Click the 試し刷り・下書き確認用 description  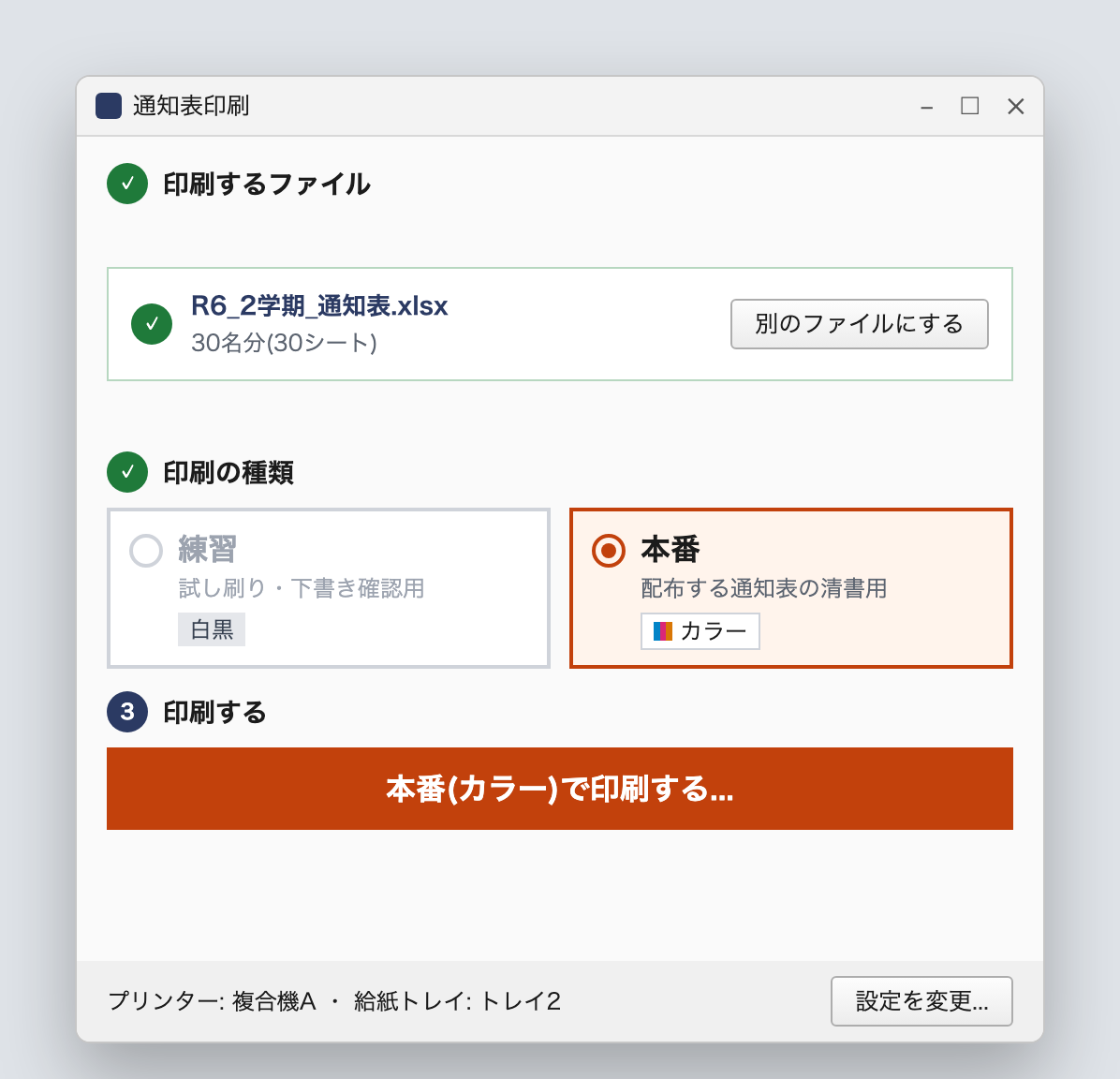coord(301,589)
